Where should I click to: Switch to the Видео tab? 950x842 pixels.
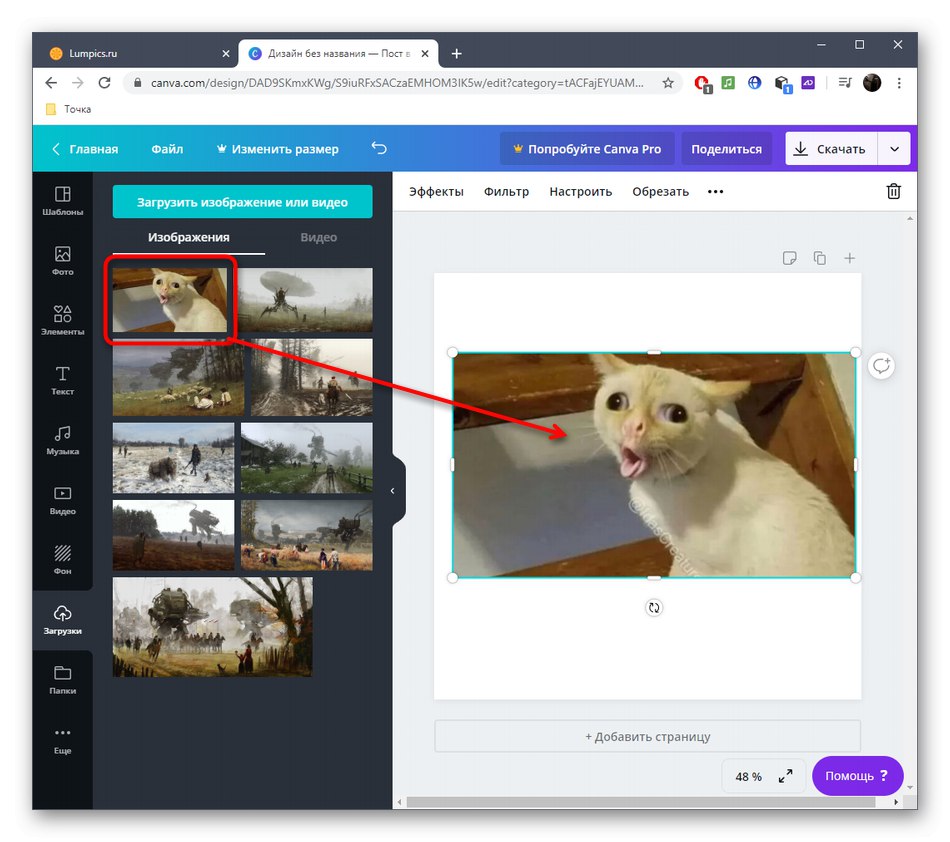click(x=318, y=237)
